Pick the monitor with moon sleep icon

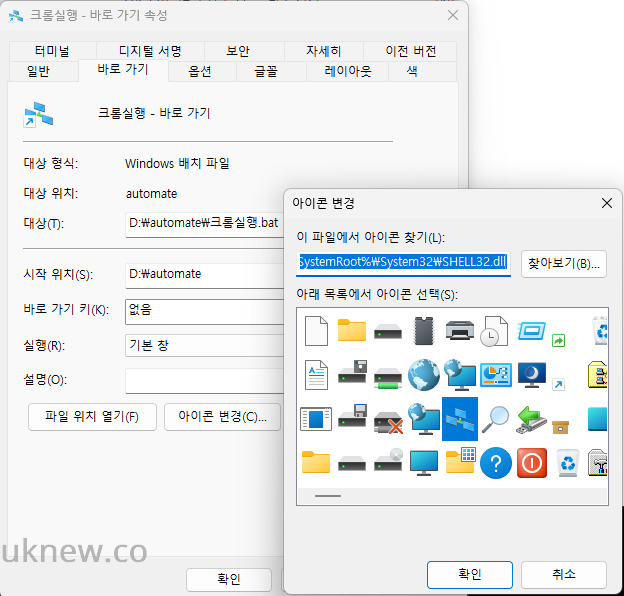[532, 375]
